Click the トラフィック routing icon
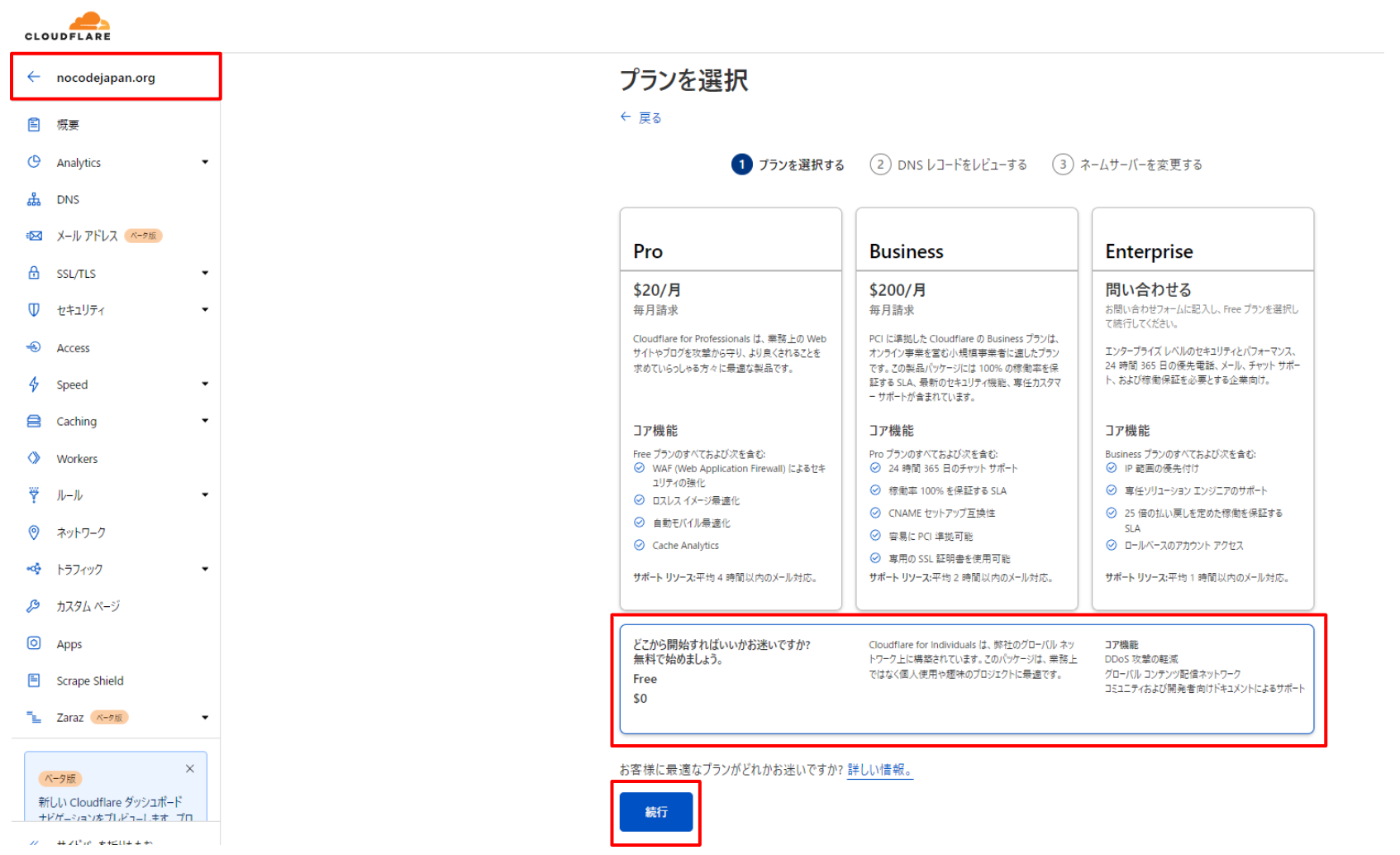 (34, 569)
